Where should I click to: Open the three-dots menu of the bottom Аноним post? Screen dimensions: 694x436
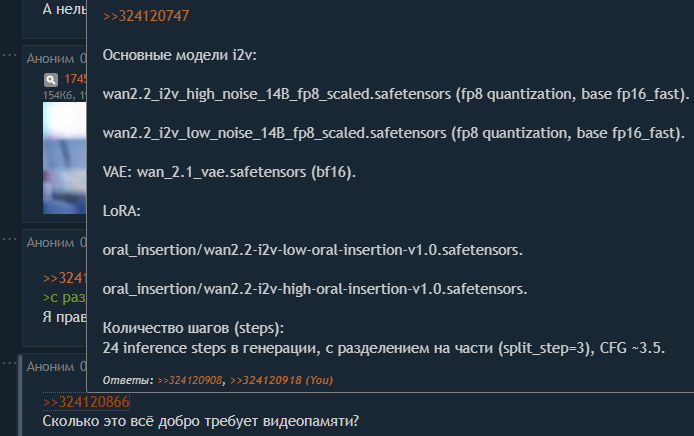[9, 363]
